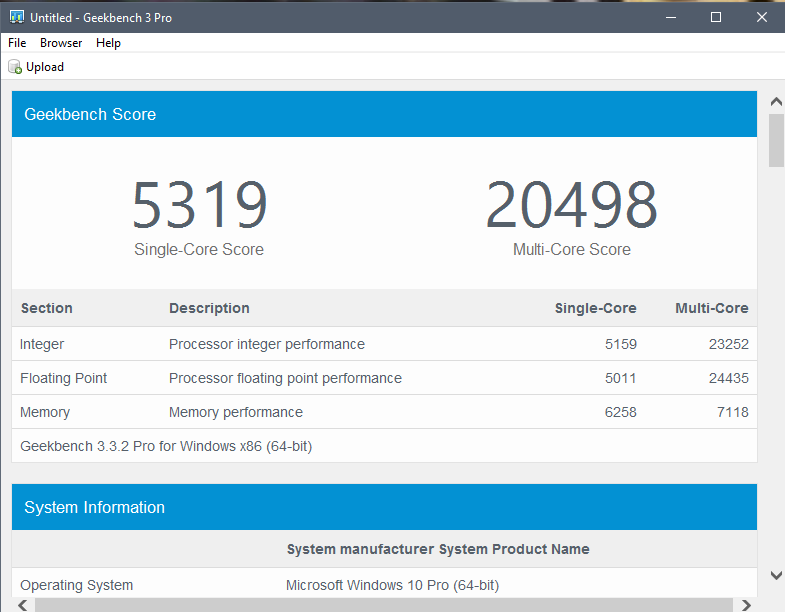This screenshot has height=612, width=785.
Task: Click Floating Point single-core value 5011
Action: tap(620, 378)
